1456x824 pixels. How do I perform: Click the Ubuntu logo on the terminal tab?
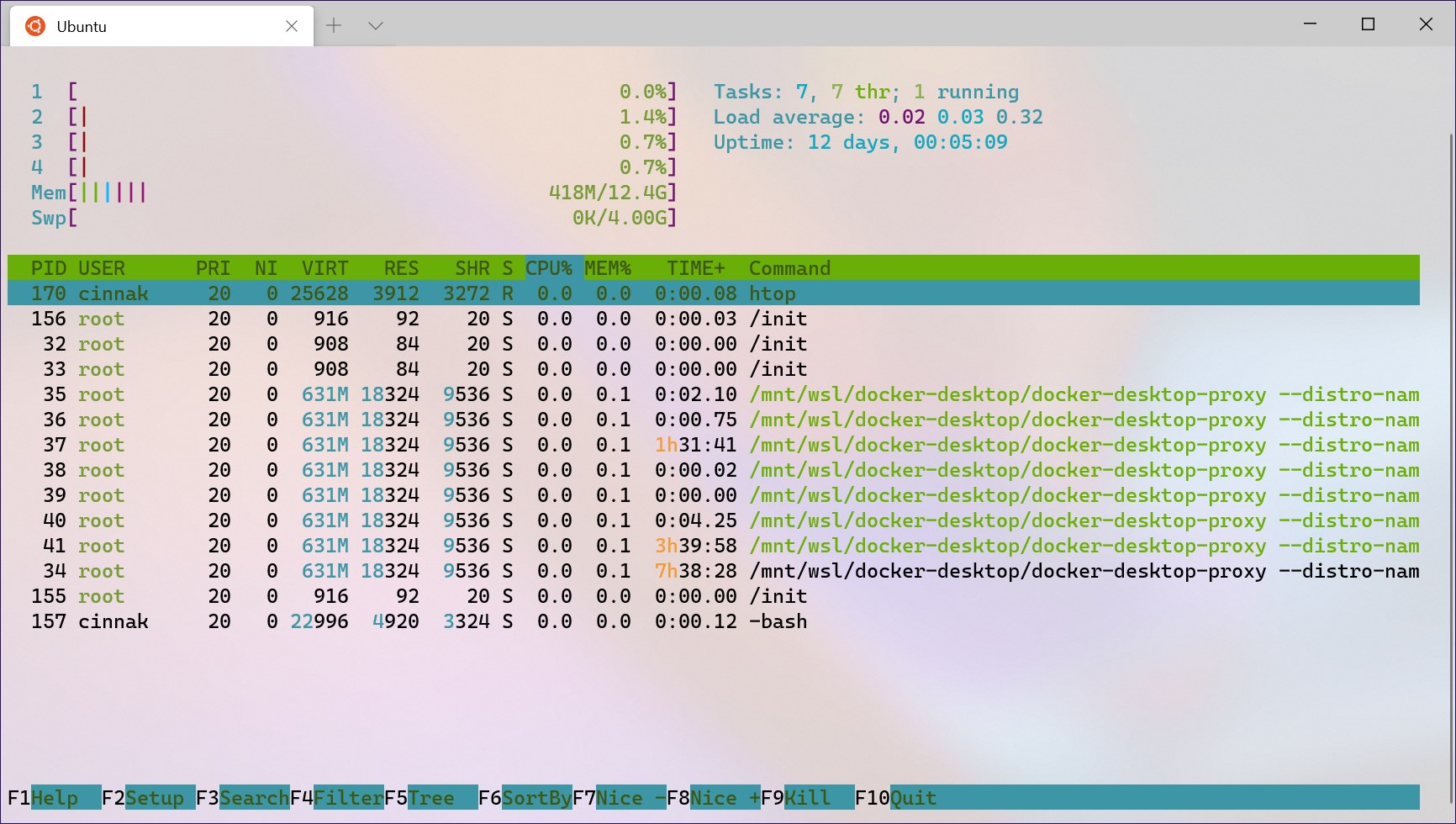pyautogui.click(x=34, y=26)
